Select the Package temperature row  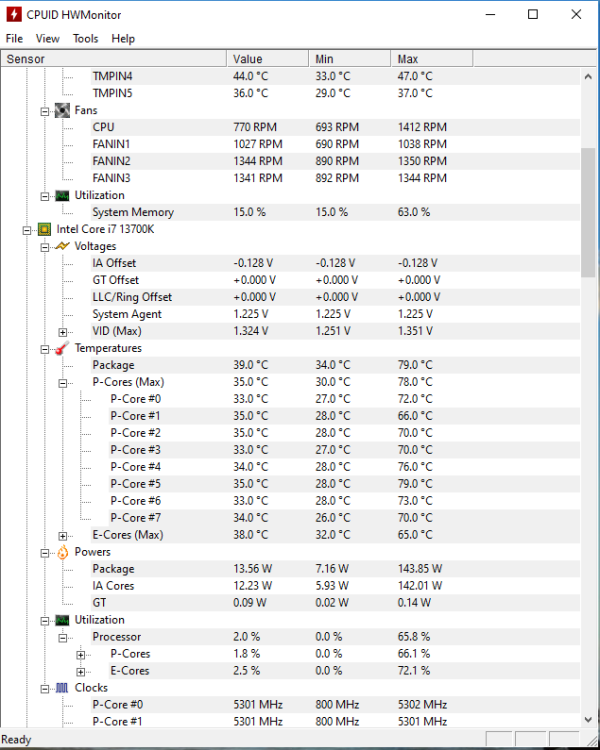click(335, 365)
